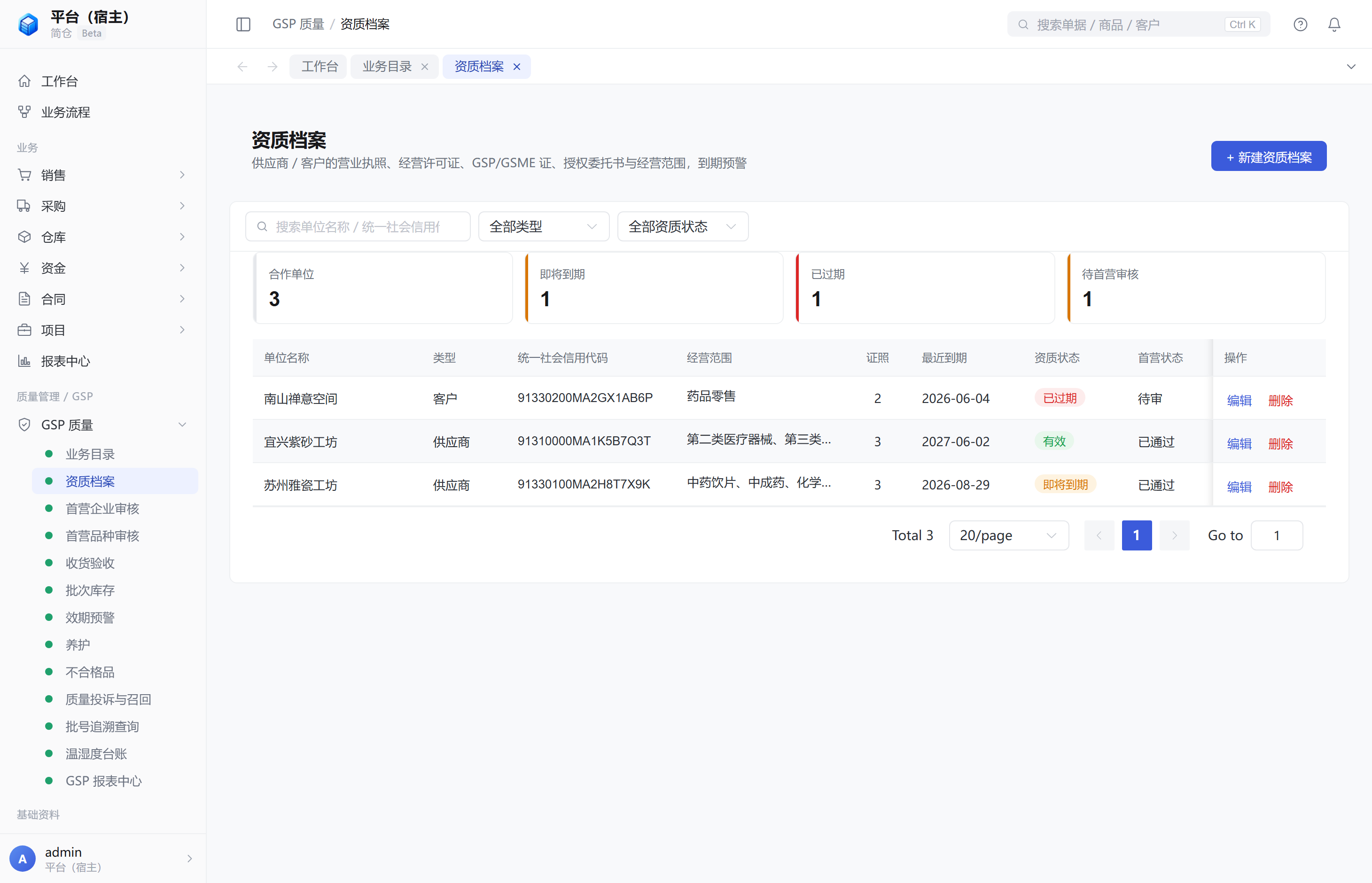Click the 仓库 box icon
The height and width of the screenshot is (883, 1372).
click(x=24, y=237)
